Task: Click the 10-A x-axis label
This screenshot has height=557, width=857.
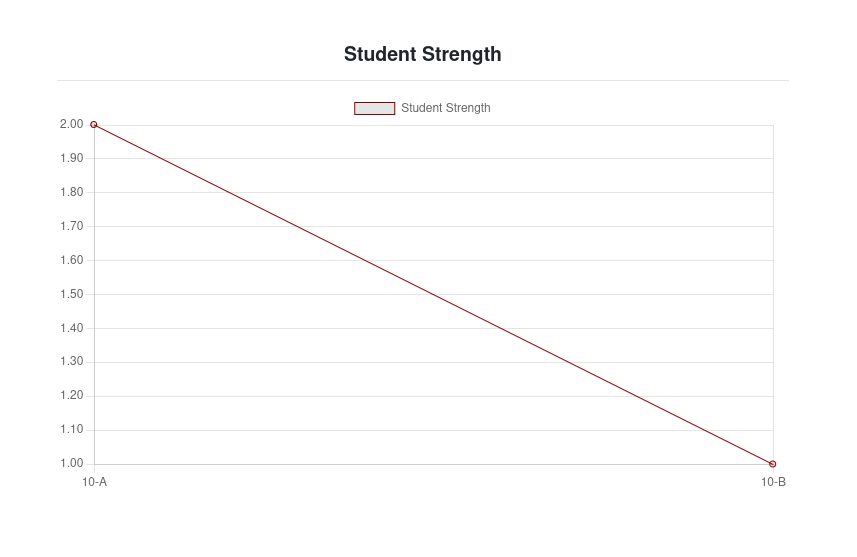Action: coord(94,482)
